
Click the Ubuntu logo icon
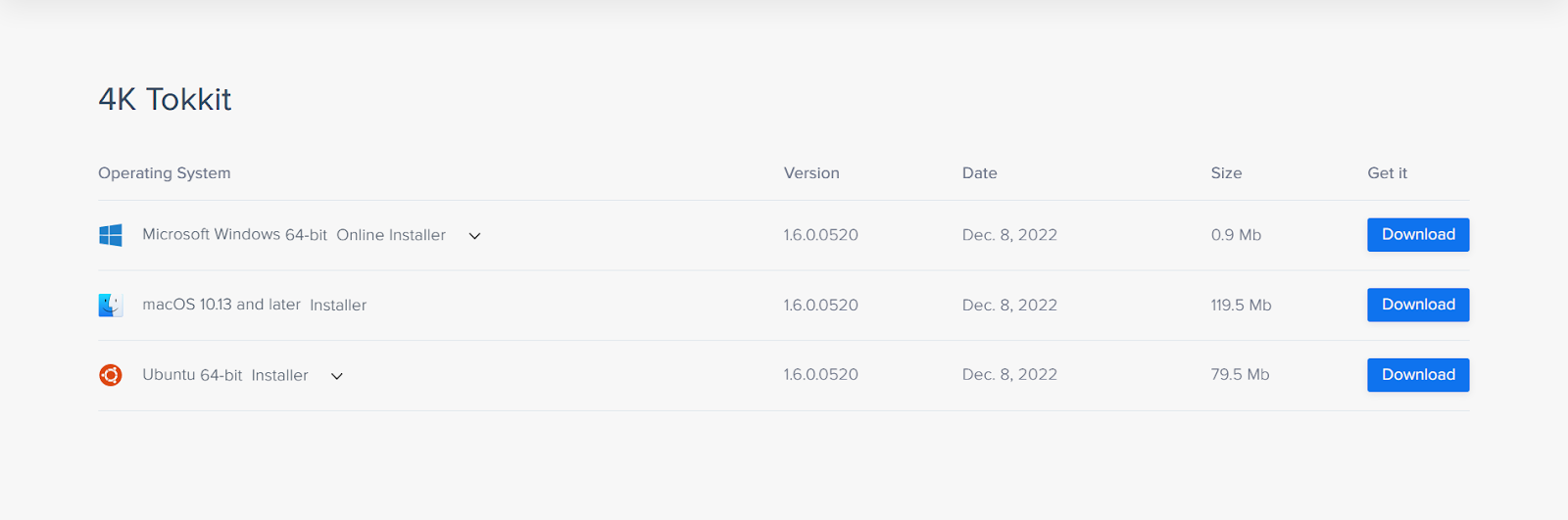click(x=111, y=375)
